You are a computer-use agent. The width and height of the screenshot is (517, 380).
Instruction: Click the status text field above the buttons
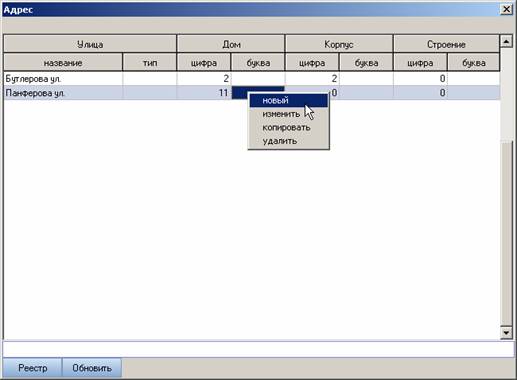[x=258, y=349]
